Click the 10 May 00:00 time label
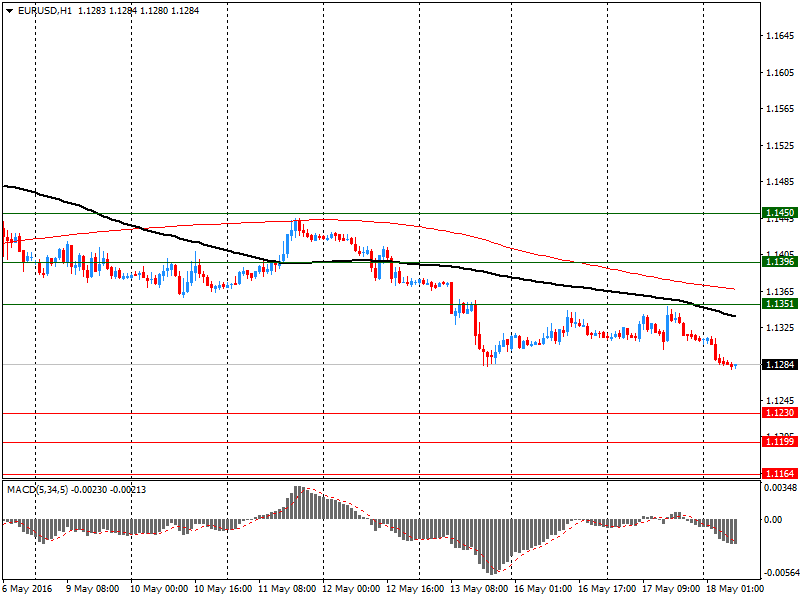The image size is (800, 600). 159,589
